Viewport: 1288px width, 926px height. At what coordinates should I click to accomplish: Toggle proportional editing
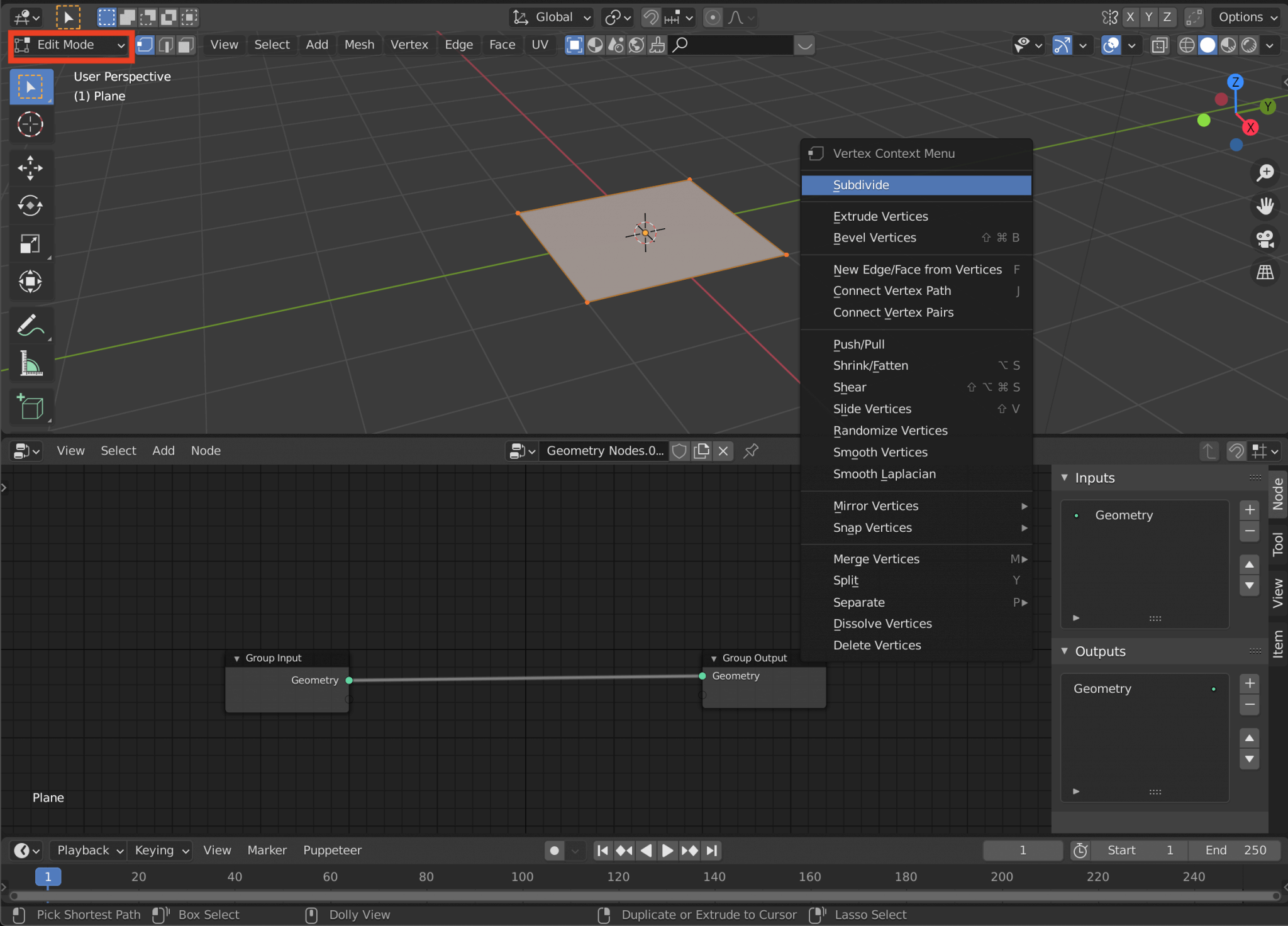coord(711,17)
